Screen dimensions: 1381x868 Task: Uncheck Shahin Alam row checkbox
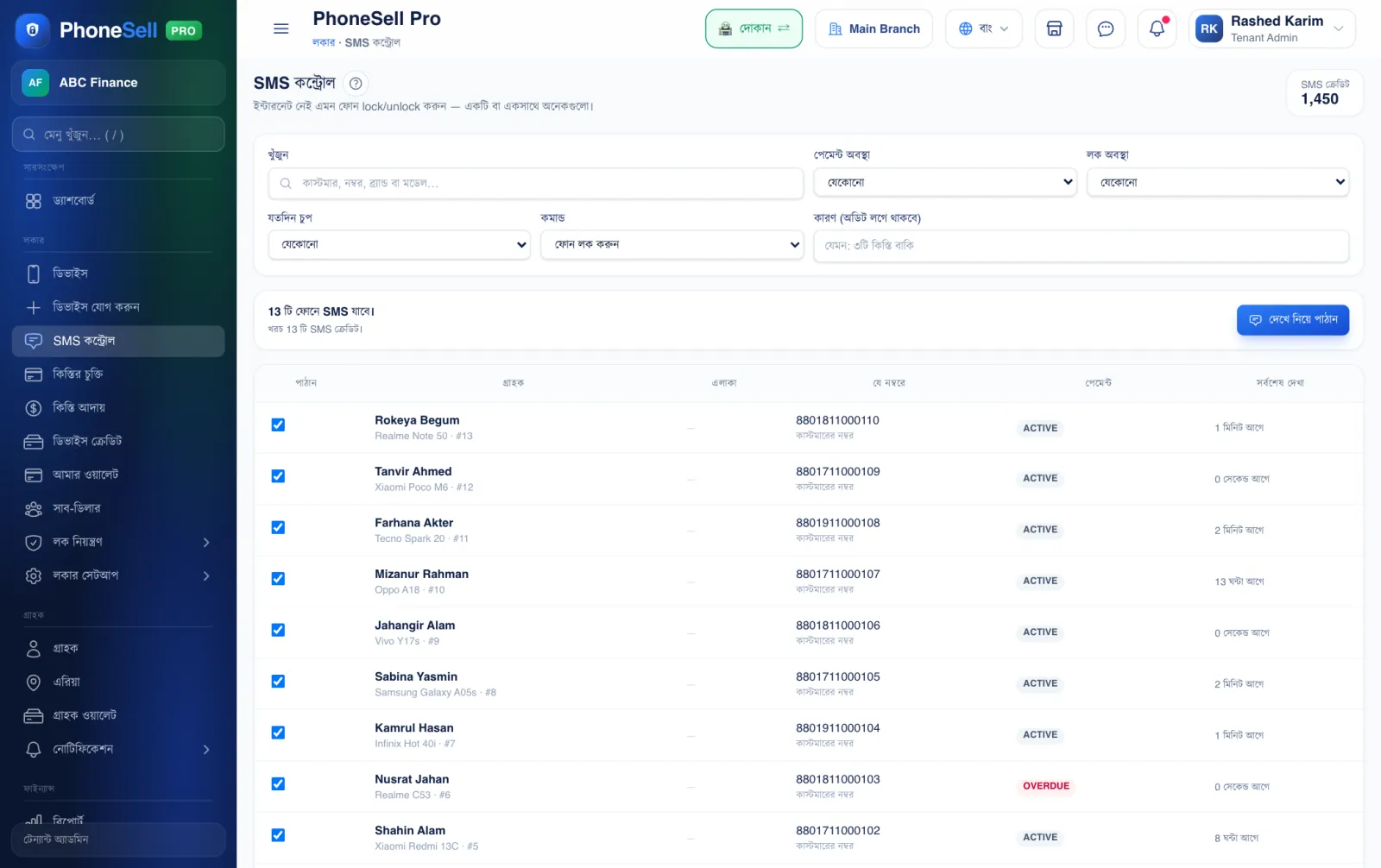[278, 835]
